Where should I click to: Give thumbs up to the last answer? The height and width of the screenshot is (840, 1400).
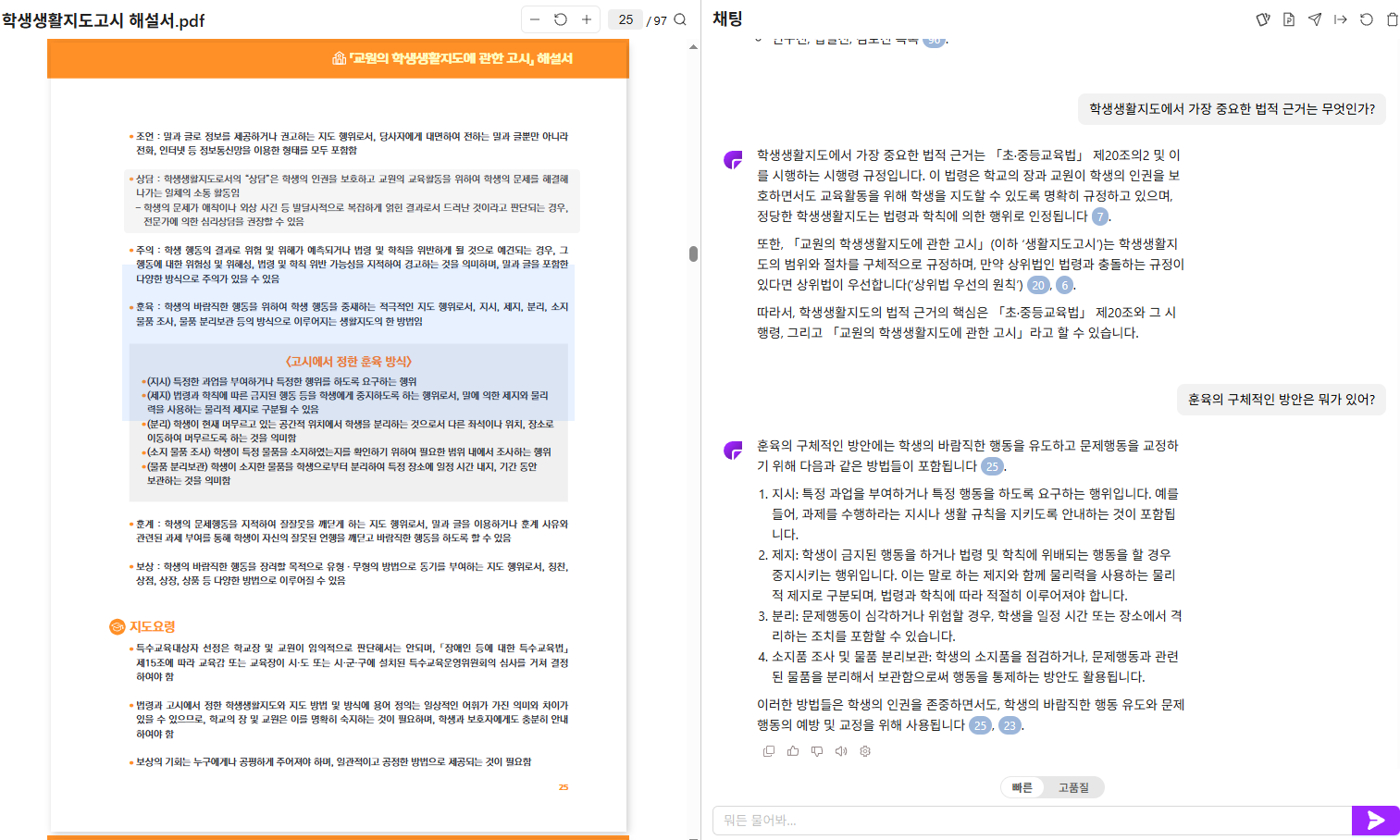click(793, 751)
